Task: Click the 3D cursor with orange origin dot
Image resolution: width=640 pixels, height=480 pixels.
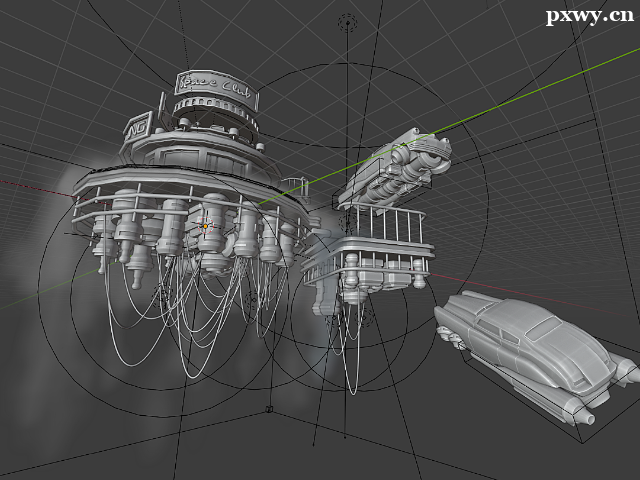Action: (206, 226)
